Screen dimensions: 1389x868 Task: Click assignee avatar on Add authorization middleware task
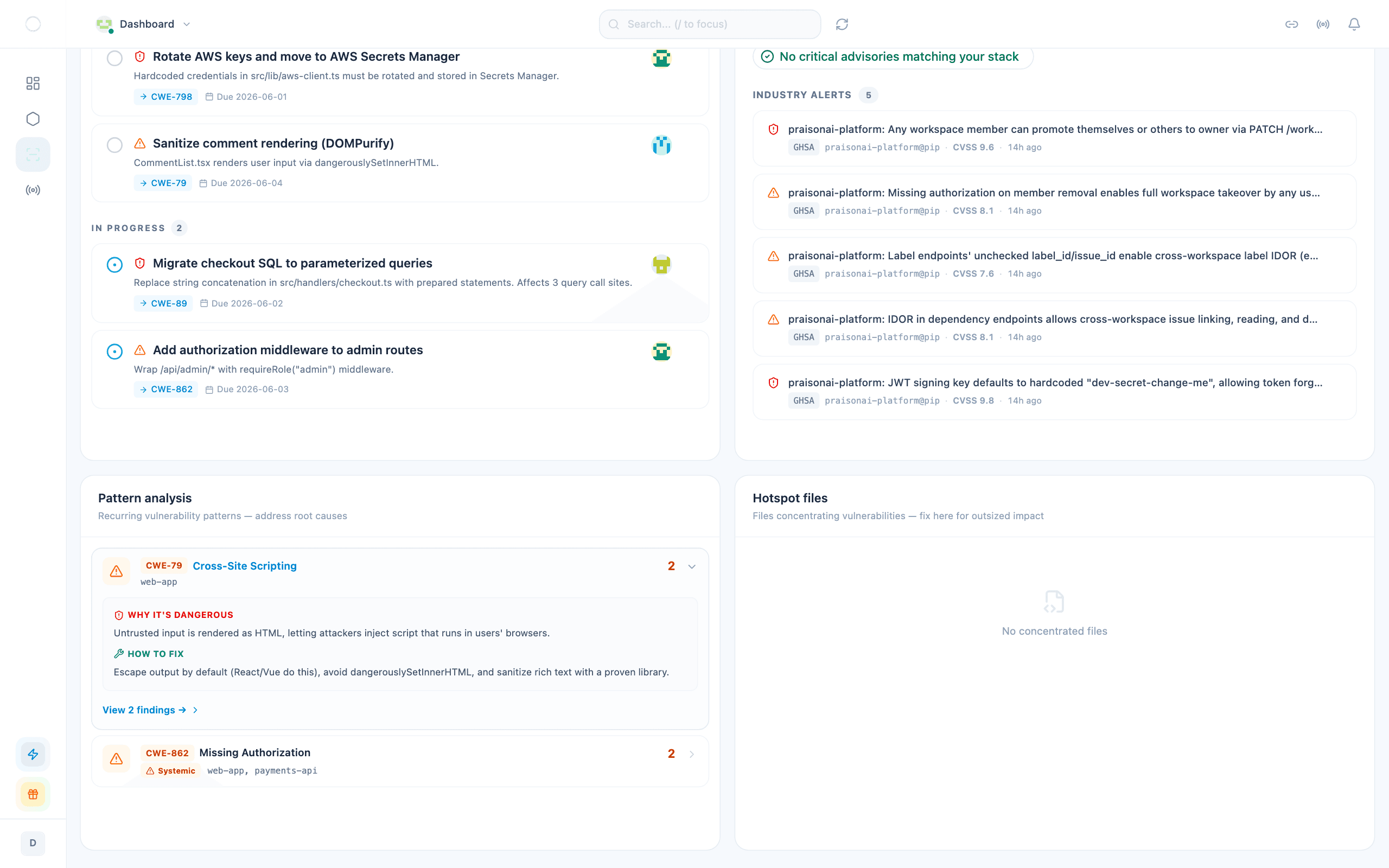point(662,352)
